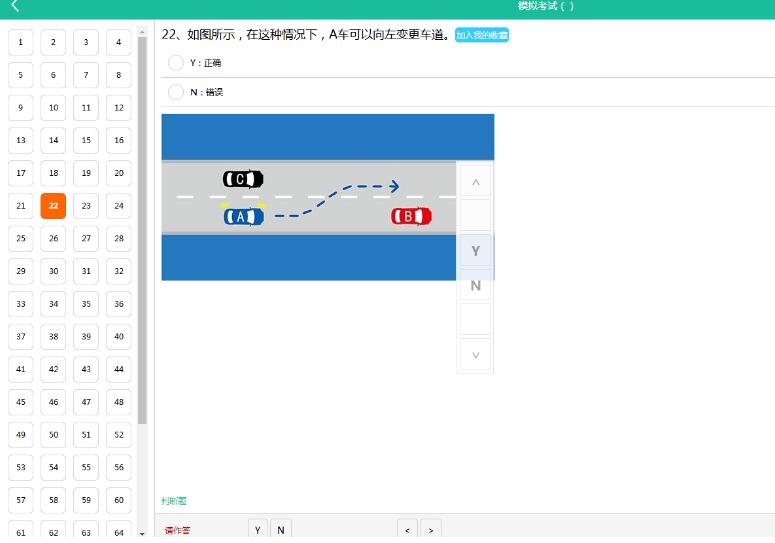Jump to question 1 in the number grid
775x543 pixels.
point(21,43)
